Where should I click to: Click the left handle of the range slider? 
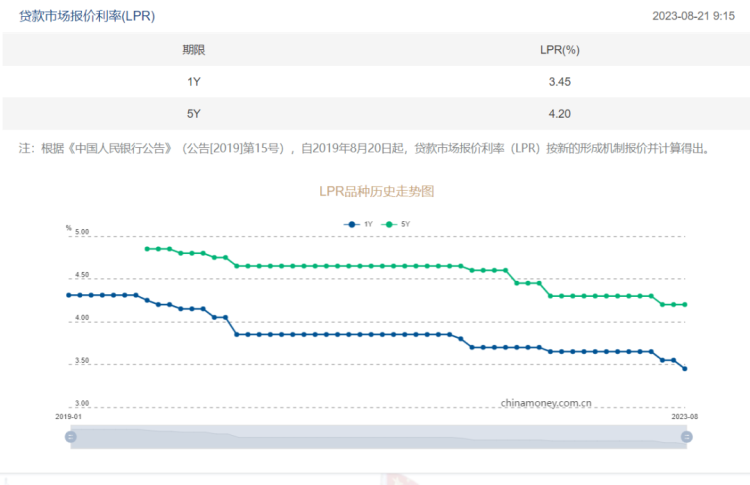(71, 437)
